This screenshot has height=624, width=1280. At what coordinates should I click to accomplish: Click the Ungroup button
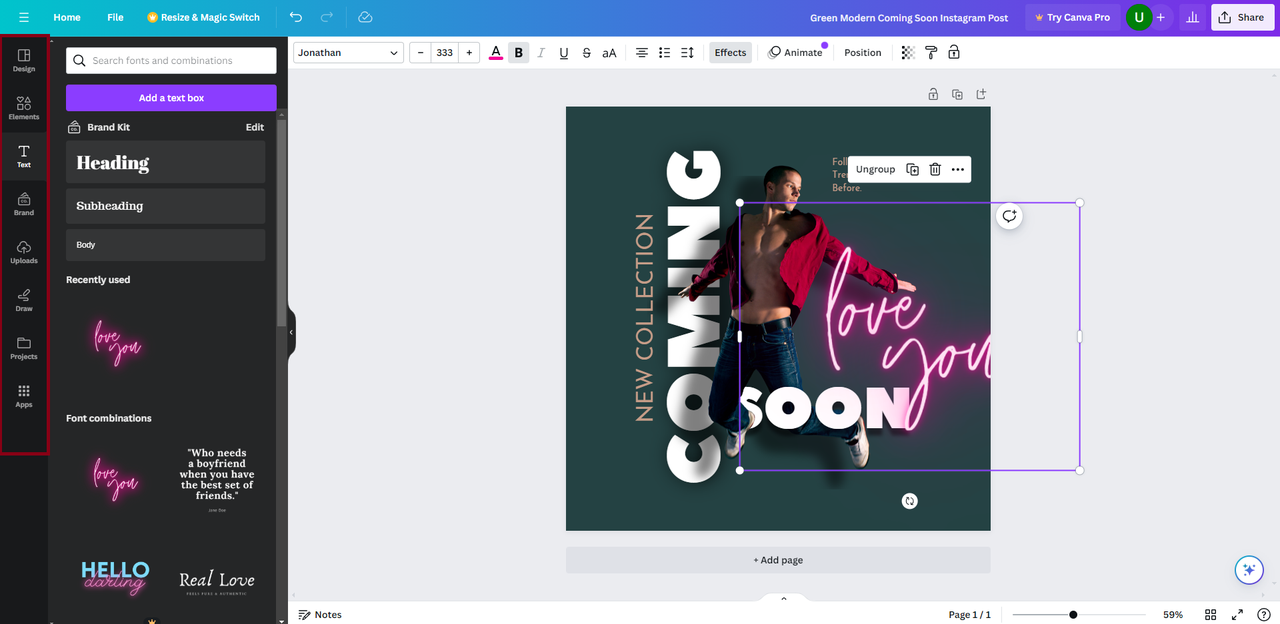tap(876, 169)
